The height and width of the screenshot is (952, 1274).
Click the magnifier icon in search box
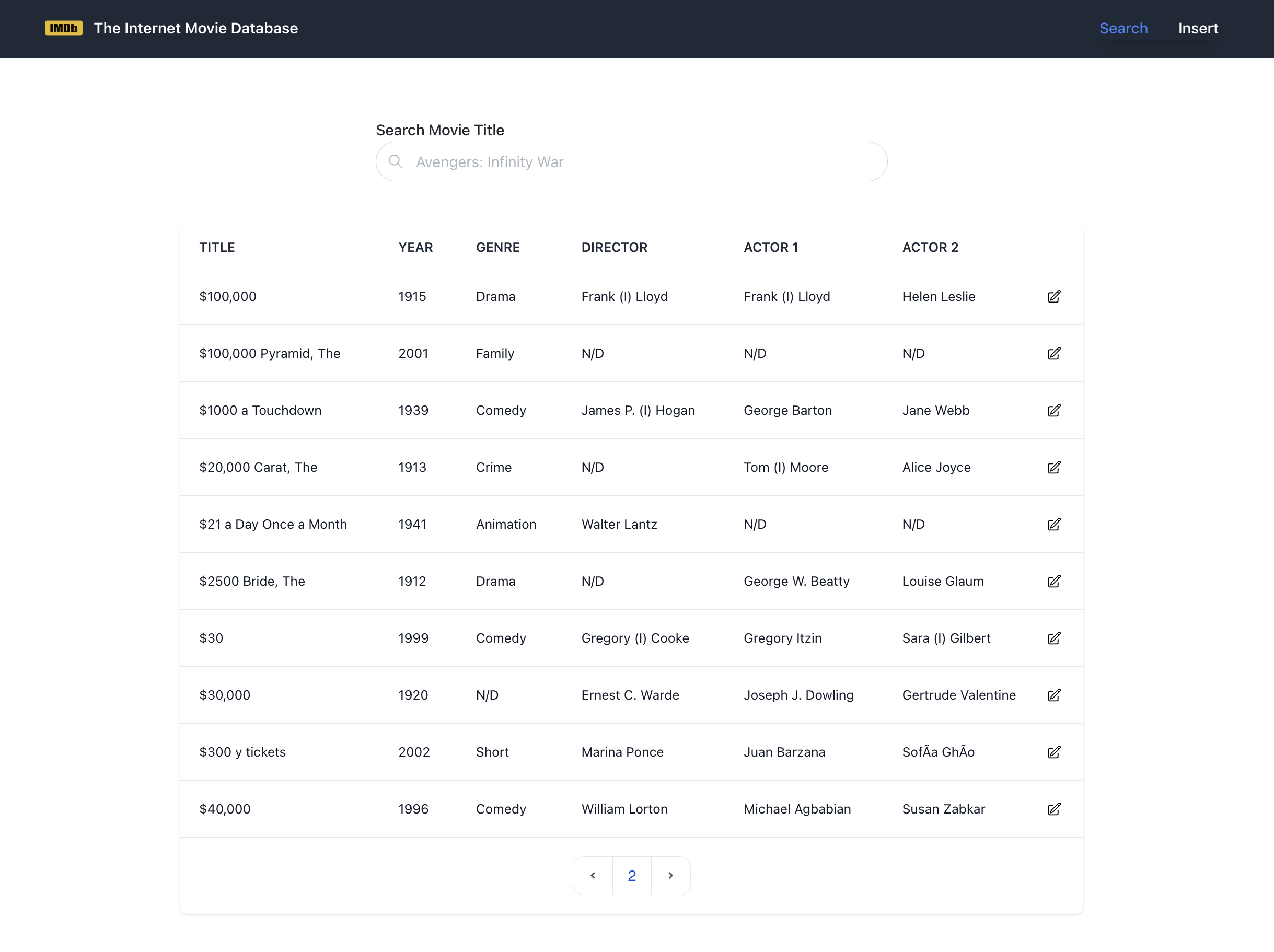[396, 161]
